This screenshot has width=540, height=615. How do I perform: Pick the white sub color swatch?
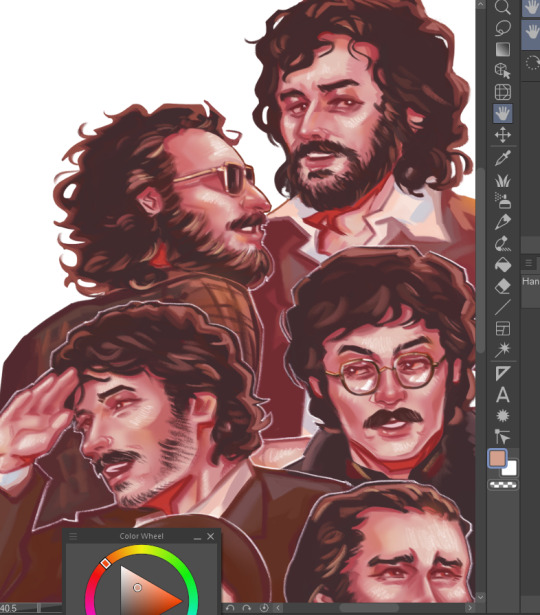pos(511,469)
